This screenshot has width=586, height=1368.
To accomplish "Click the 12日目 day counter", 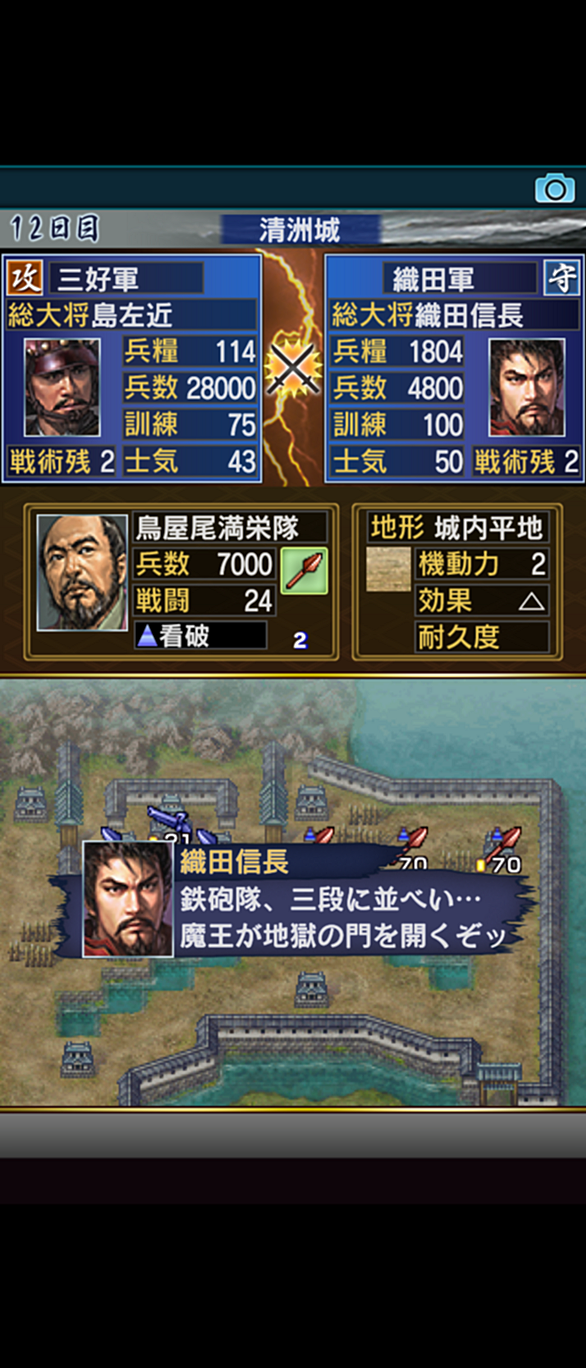I will (56, 229).
